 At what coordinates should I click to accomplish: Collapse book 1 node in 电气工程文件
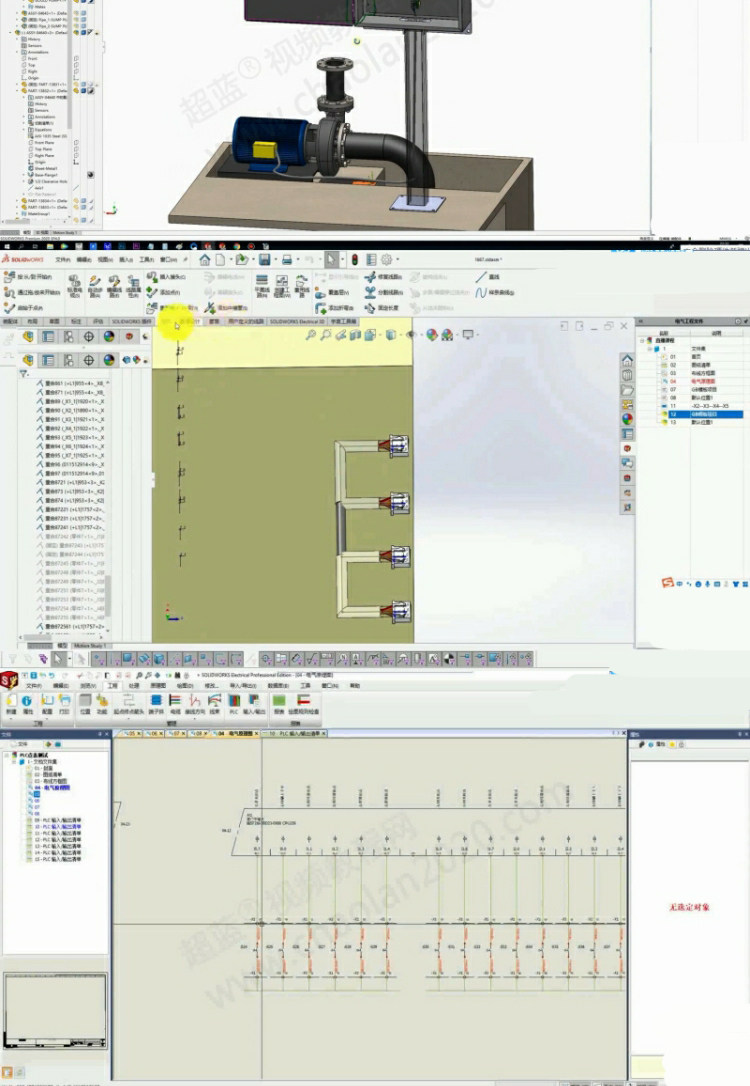tap(649, 349)
